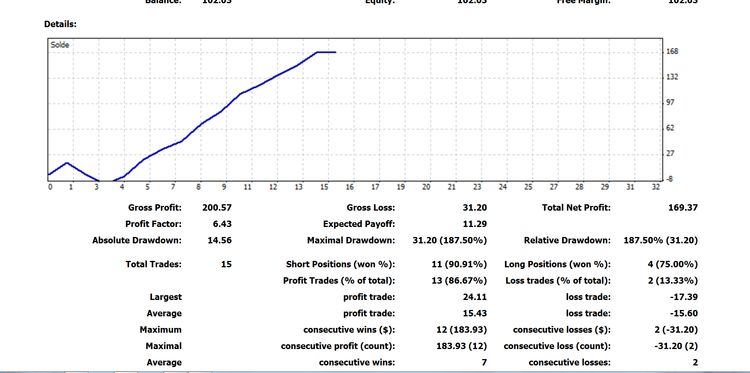Screen dimensions: 750x373
Task: Click the Profit Factor value 6.43
Action: pos(222,224)
